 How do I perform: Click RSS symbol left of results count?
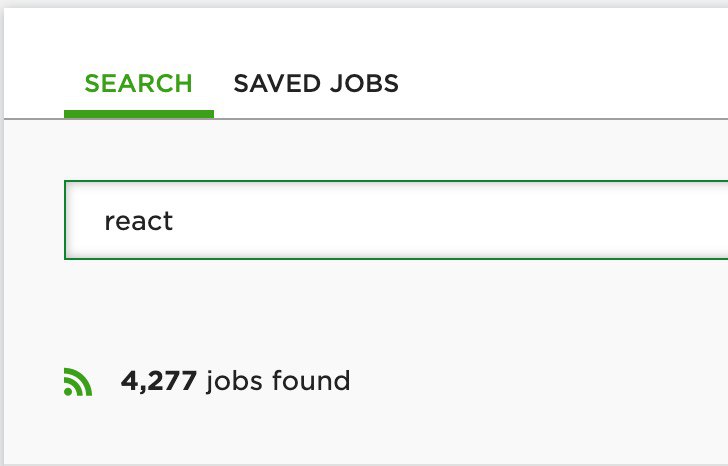tap(78, 382)
